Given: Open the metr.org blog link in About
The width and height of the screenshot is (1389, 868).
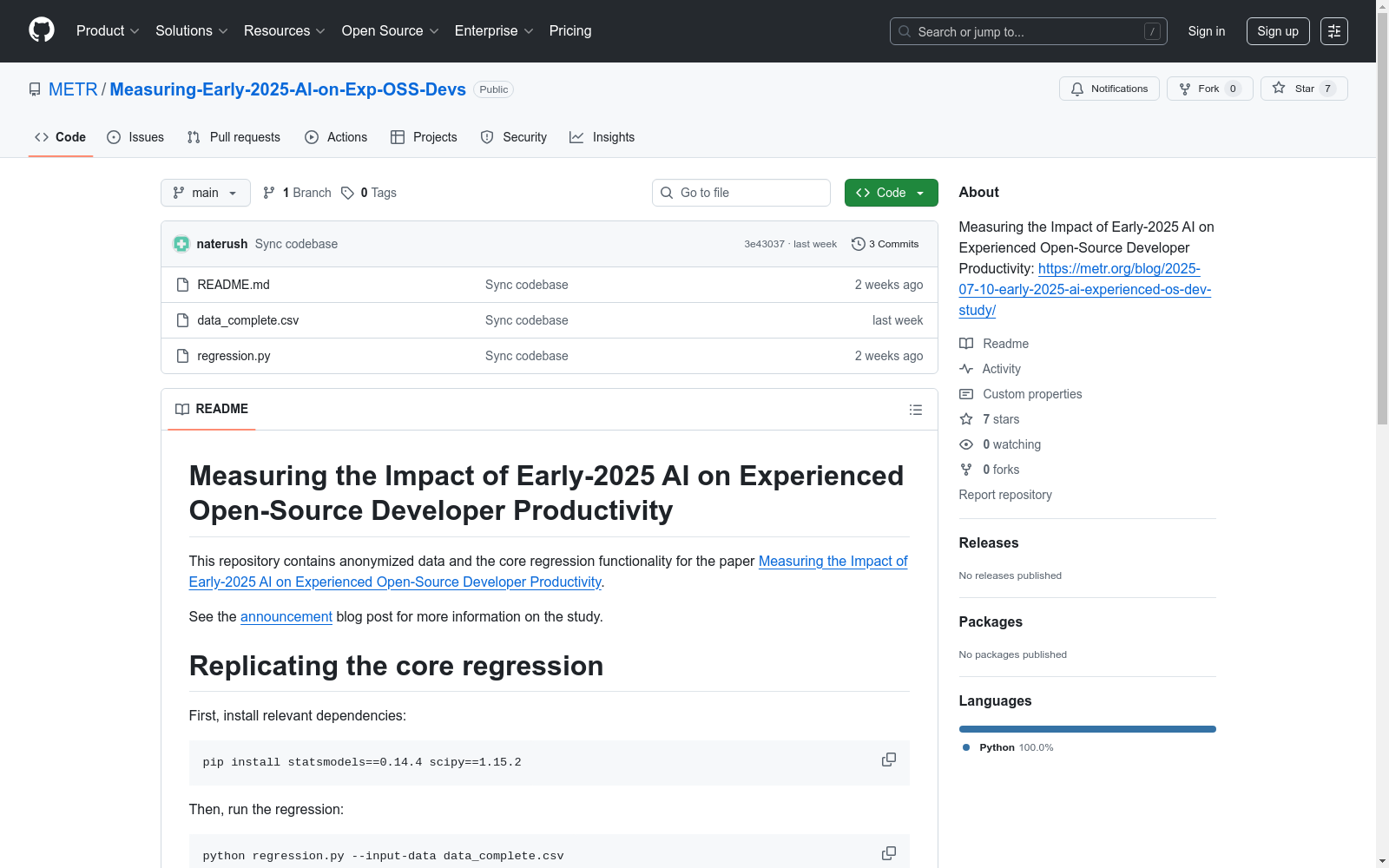Looking at the screenshot, I should (1085, 289).
